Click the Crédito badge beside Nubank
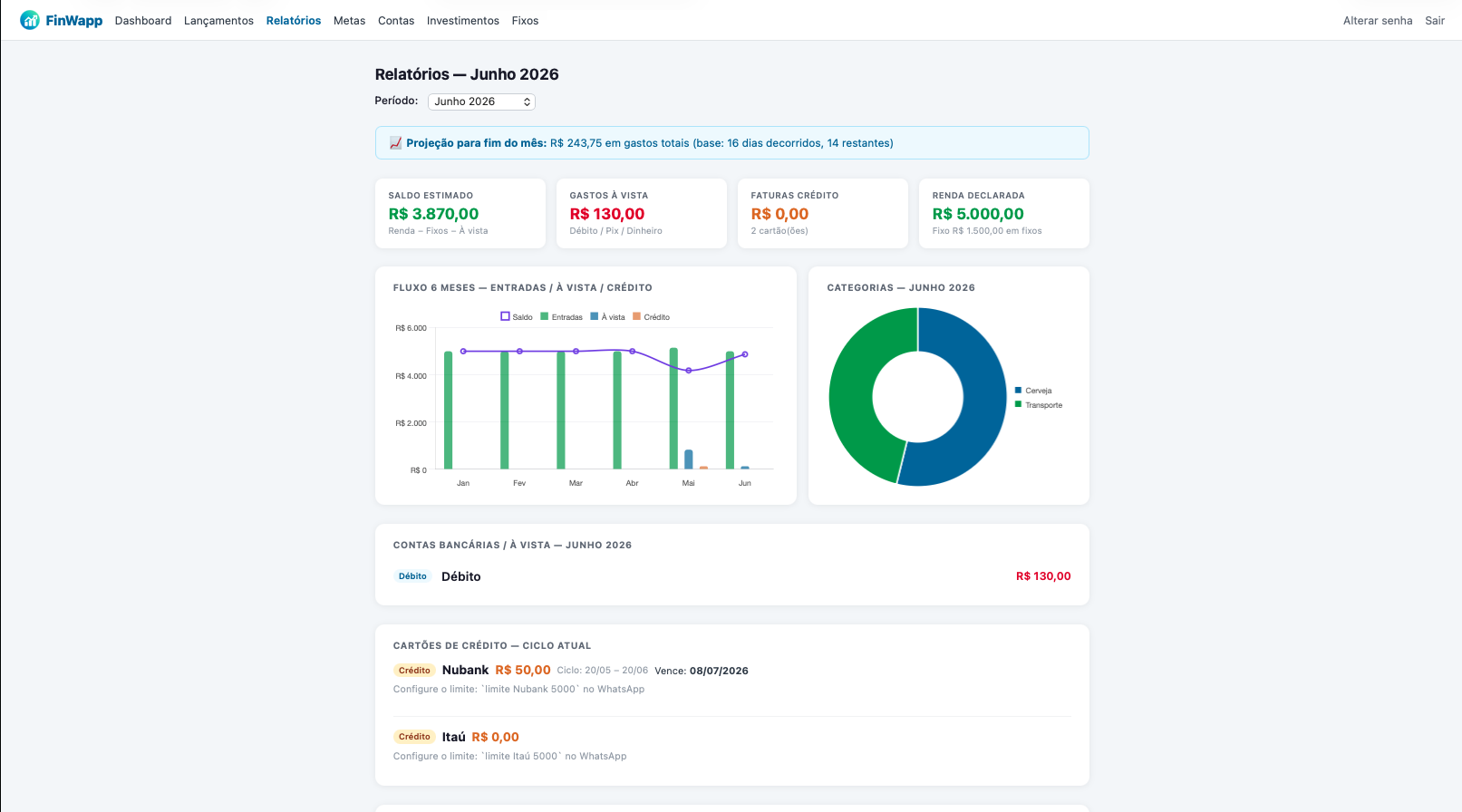This screenshot has height=812, width=1462. click(414, 671)
